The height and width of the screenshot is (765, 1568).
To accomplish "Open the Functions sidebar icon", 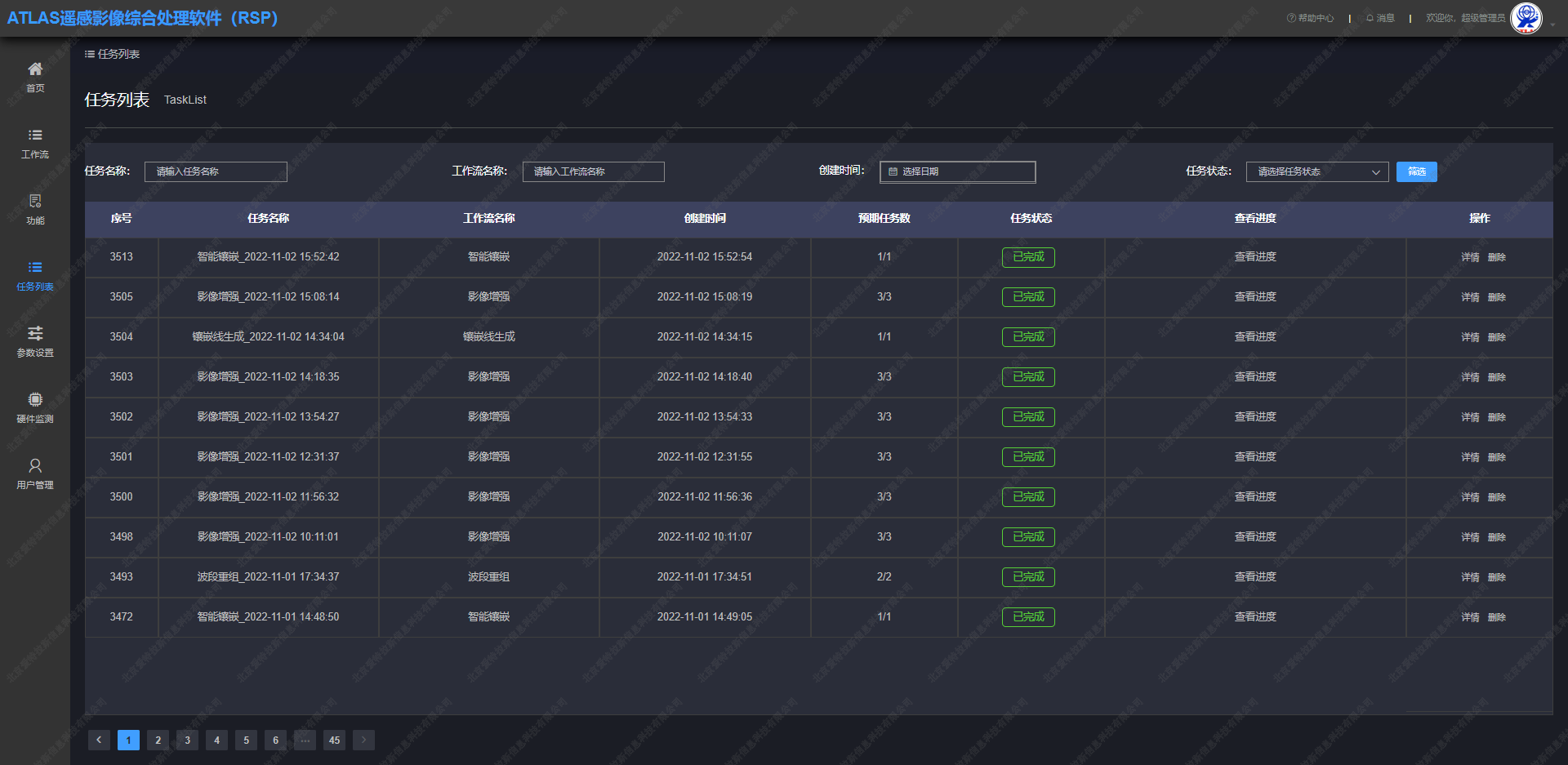I will click(35, 202).
